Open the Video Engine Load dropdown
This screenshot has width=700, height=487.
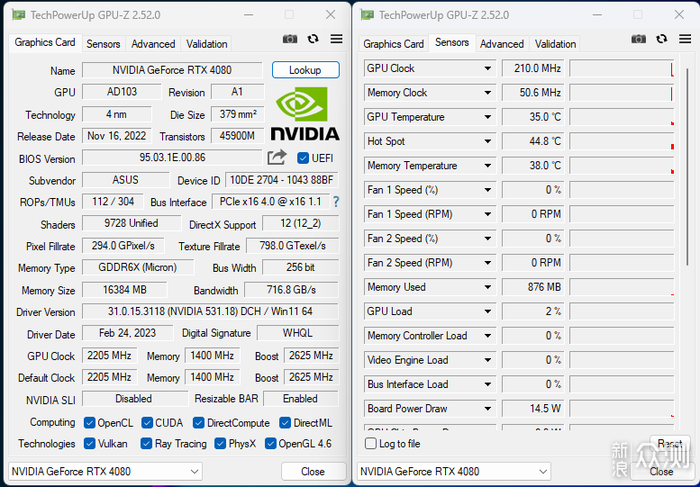click(x=488, y=360)
